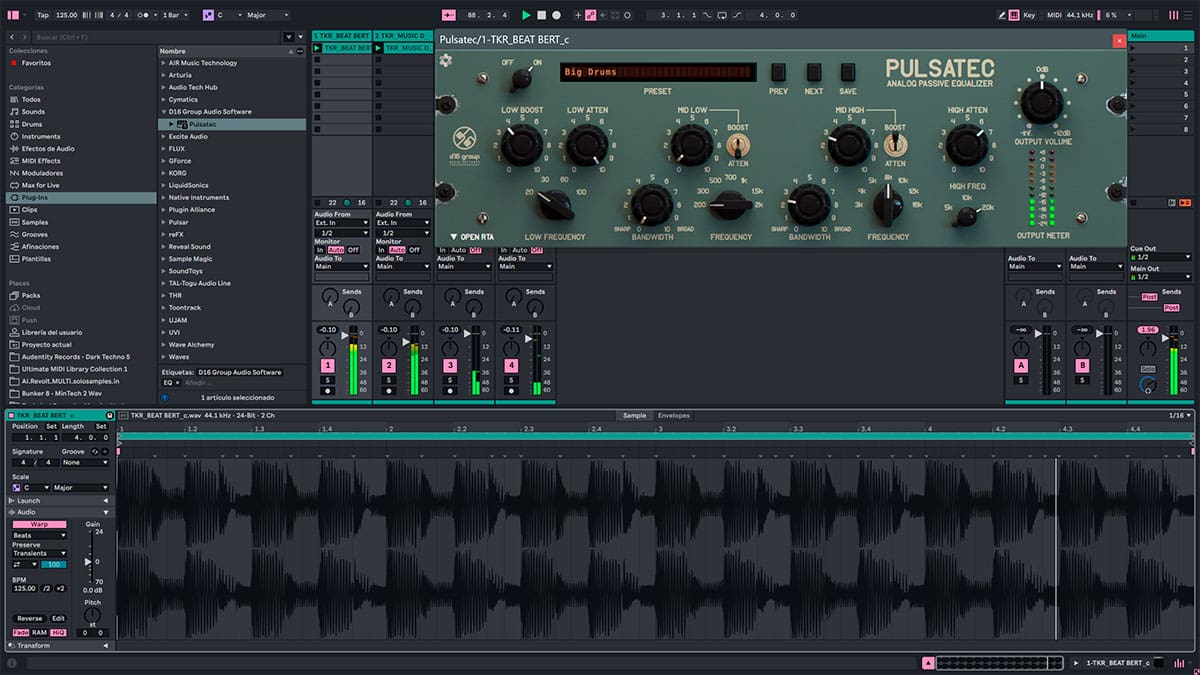Select the MIDI Effects category
This screenshot has height=675, width=1200.
(x=41, y=161)
